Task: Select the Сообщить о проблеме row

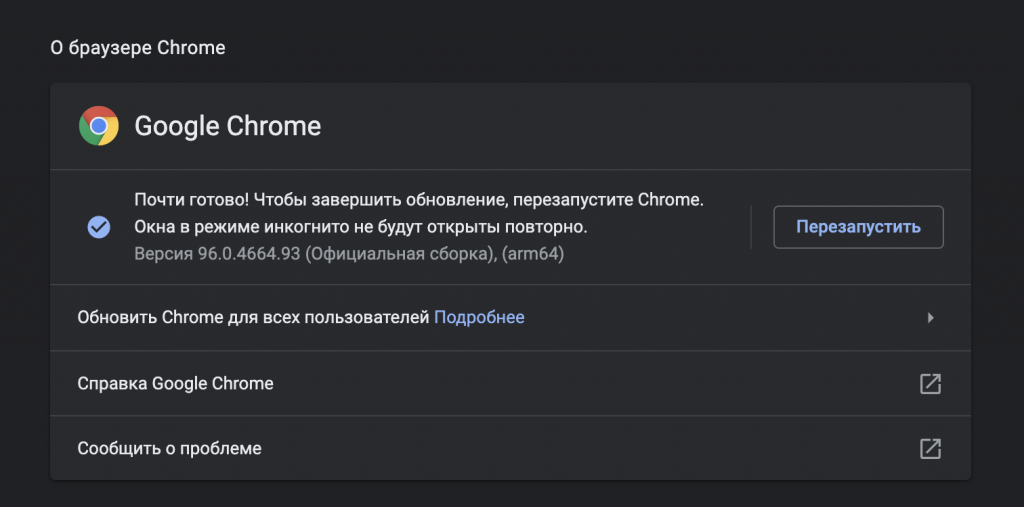Action: point(169,449)
